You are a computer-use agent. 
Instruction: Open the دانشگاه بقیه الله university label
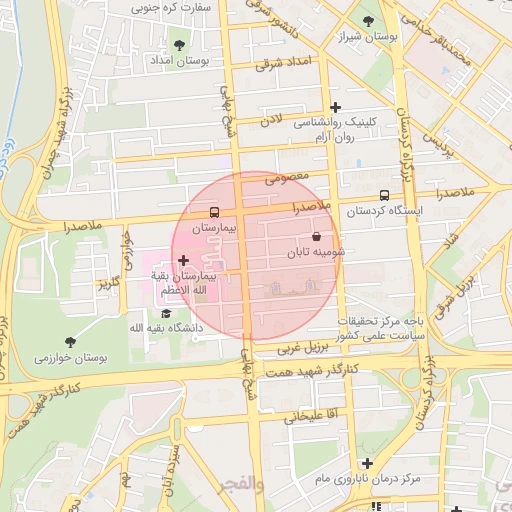point(166,328)
